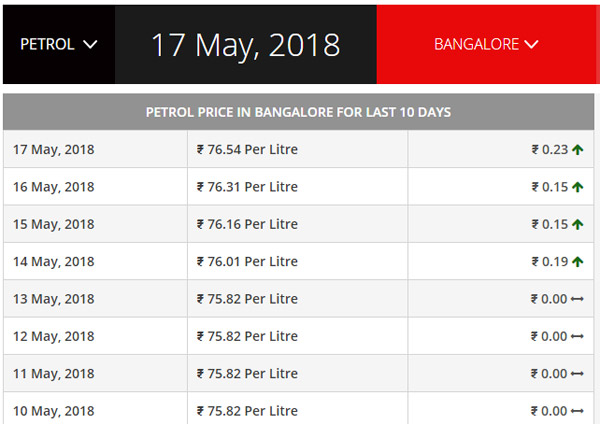Expand the BANGALORE city dropdown
This screenshot has width=600, height=424.
point(486,44)
